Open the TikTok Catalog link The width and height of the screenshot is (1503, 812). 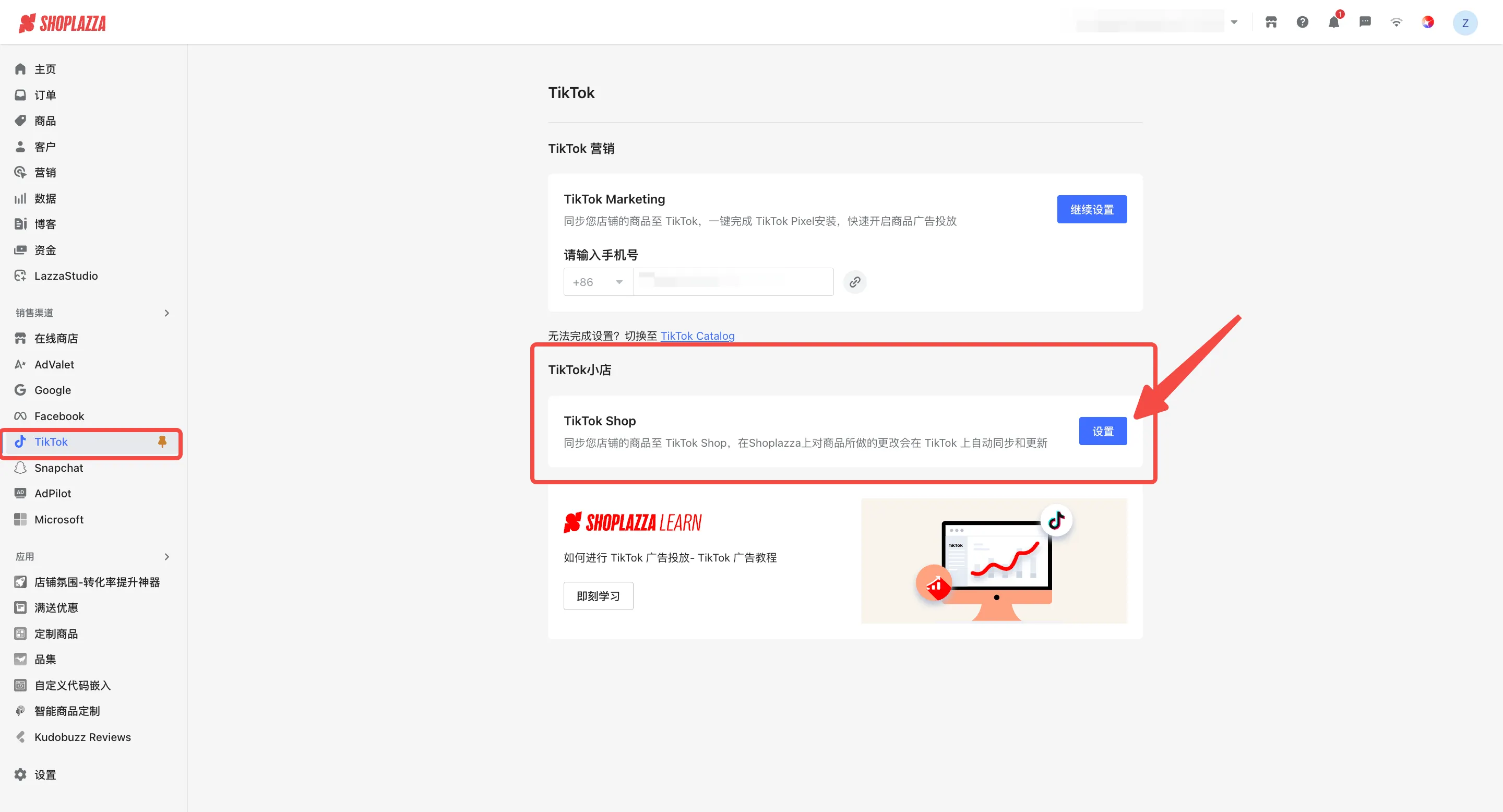point(697,336)
